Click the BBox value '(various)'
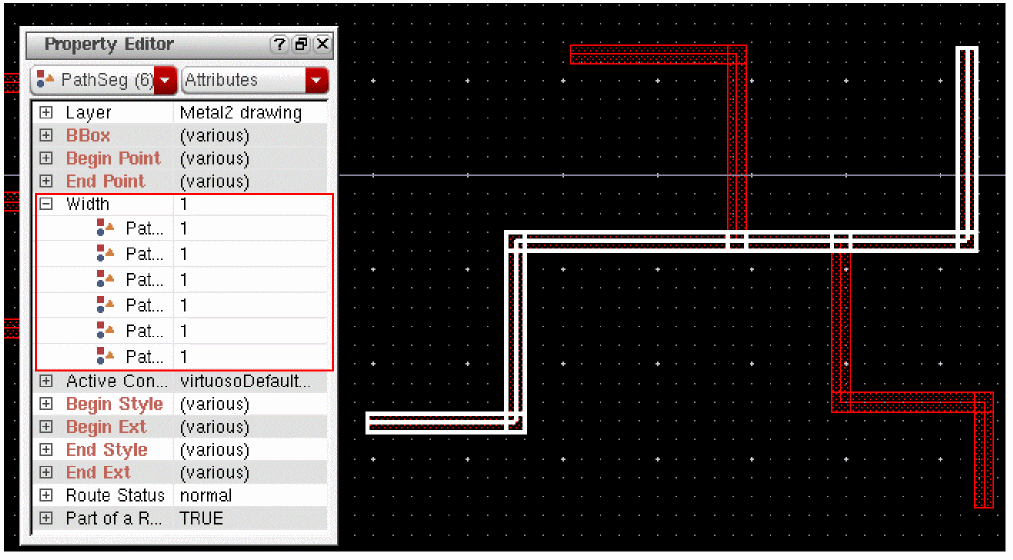 click(214, 136)
